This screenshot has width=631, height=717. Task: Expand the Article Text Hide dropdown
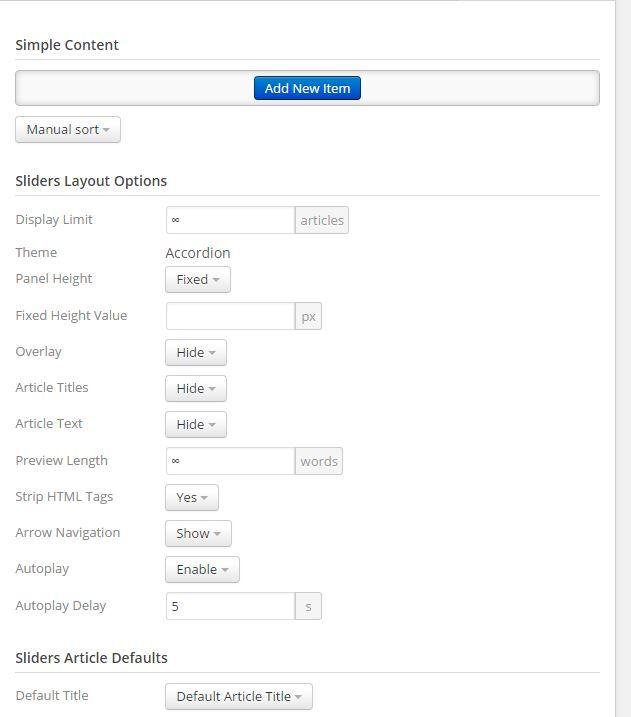click(x=196, y=424)
